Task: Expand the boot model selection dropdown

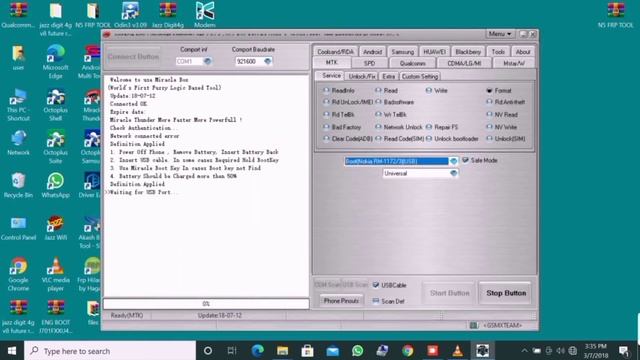Action: 453,161
